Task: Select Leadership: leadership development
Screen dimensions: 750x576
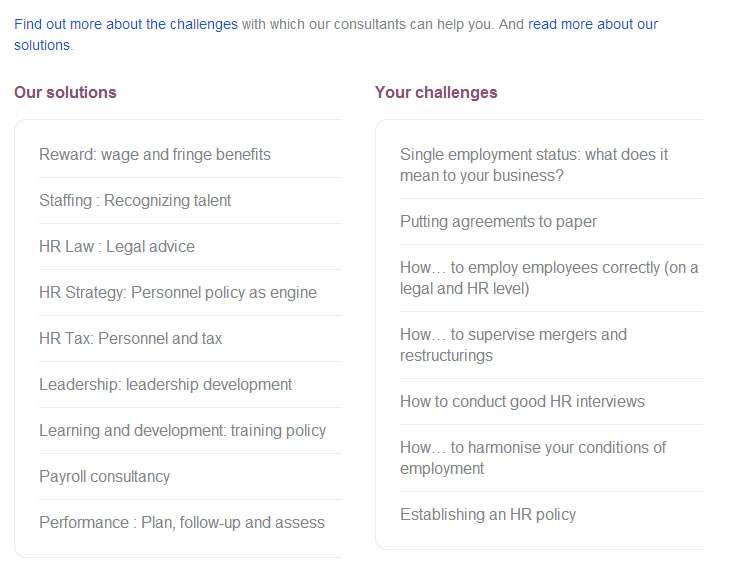Action: 165,384
